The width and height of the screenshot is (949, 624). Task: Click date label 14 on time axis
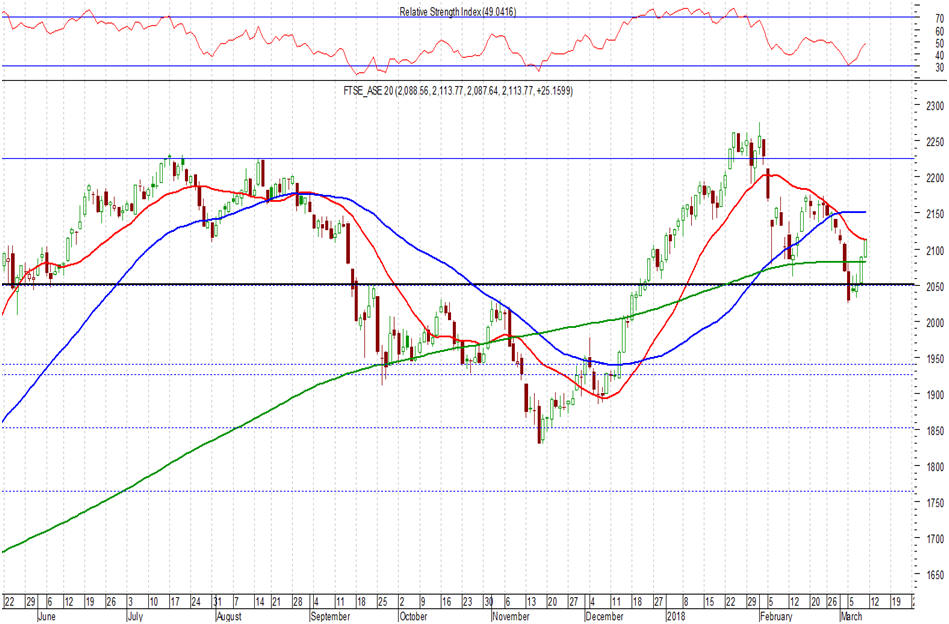pos(260,602)
